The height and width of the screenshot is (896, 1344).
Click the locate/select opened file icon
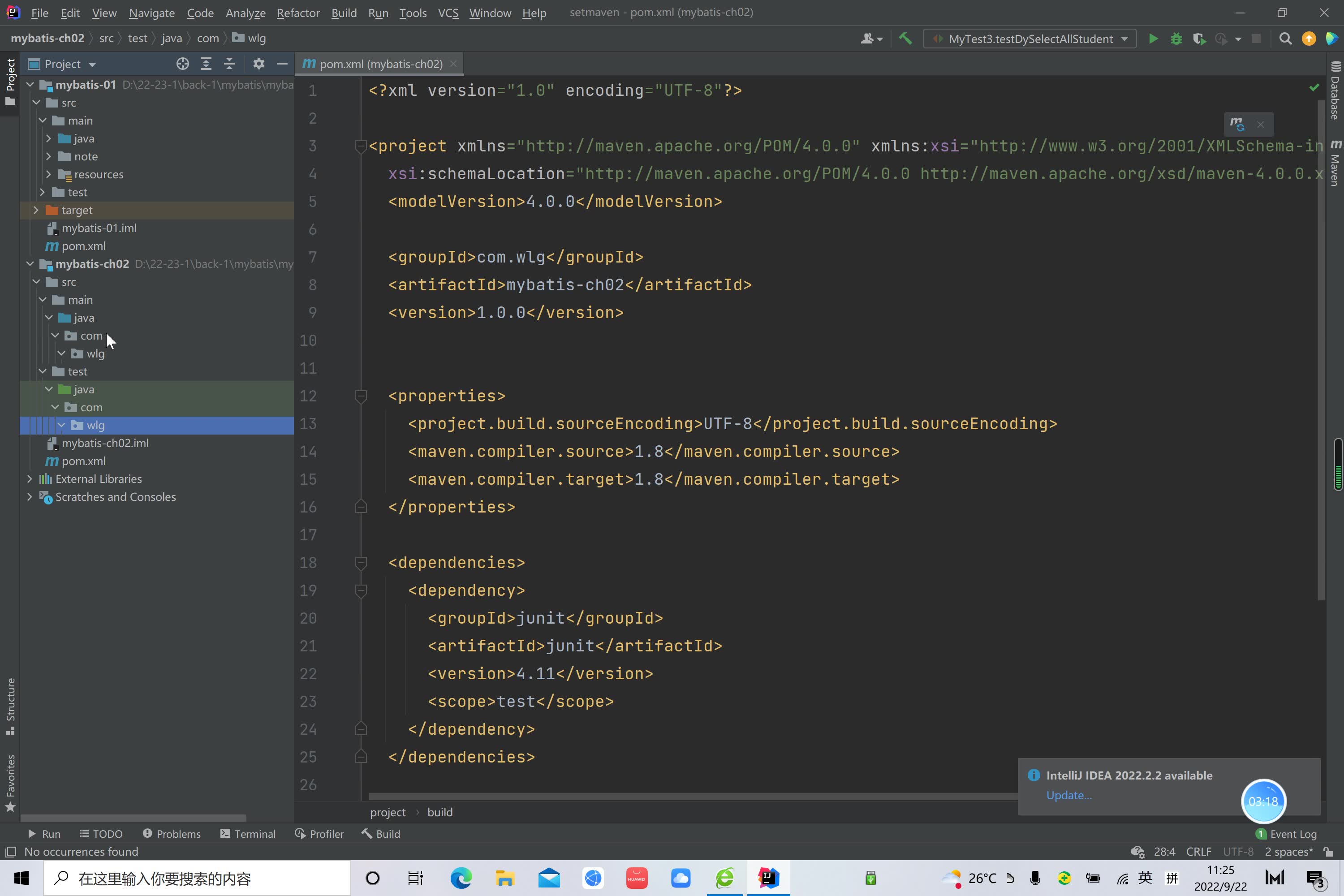pyautogui.click(x=182, y=64)
